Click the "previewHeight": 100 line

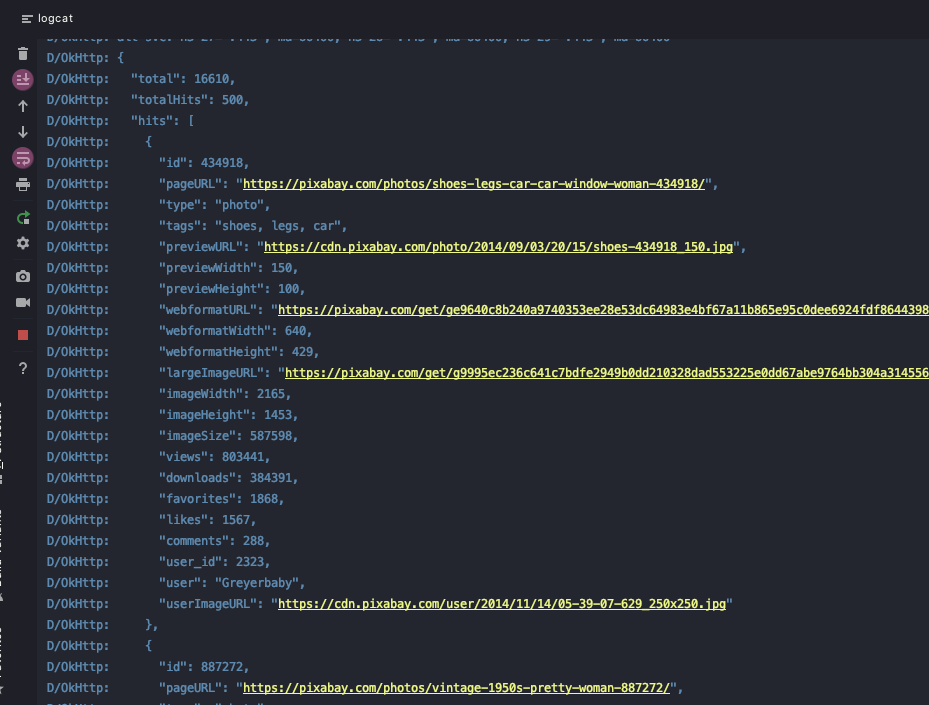(232, 289)
